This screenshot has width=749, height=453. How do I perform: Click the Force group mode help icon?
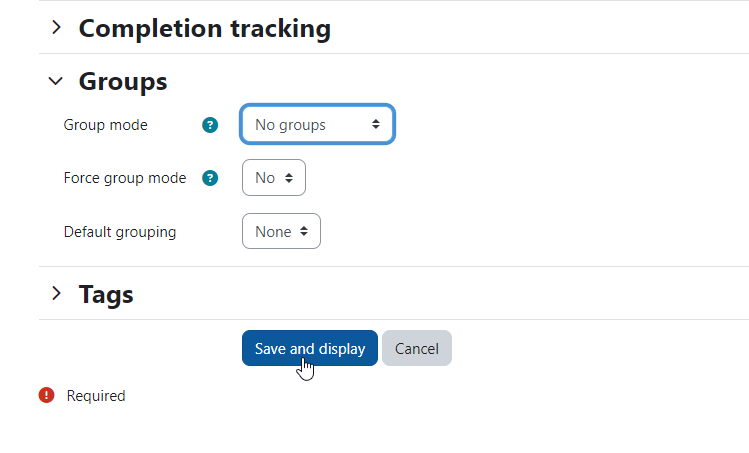pyautogui.click(x=210, y=178)
